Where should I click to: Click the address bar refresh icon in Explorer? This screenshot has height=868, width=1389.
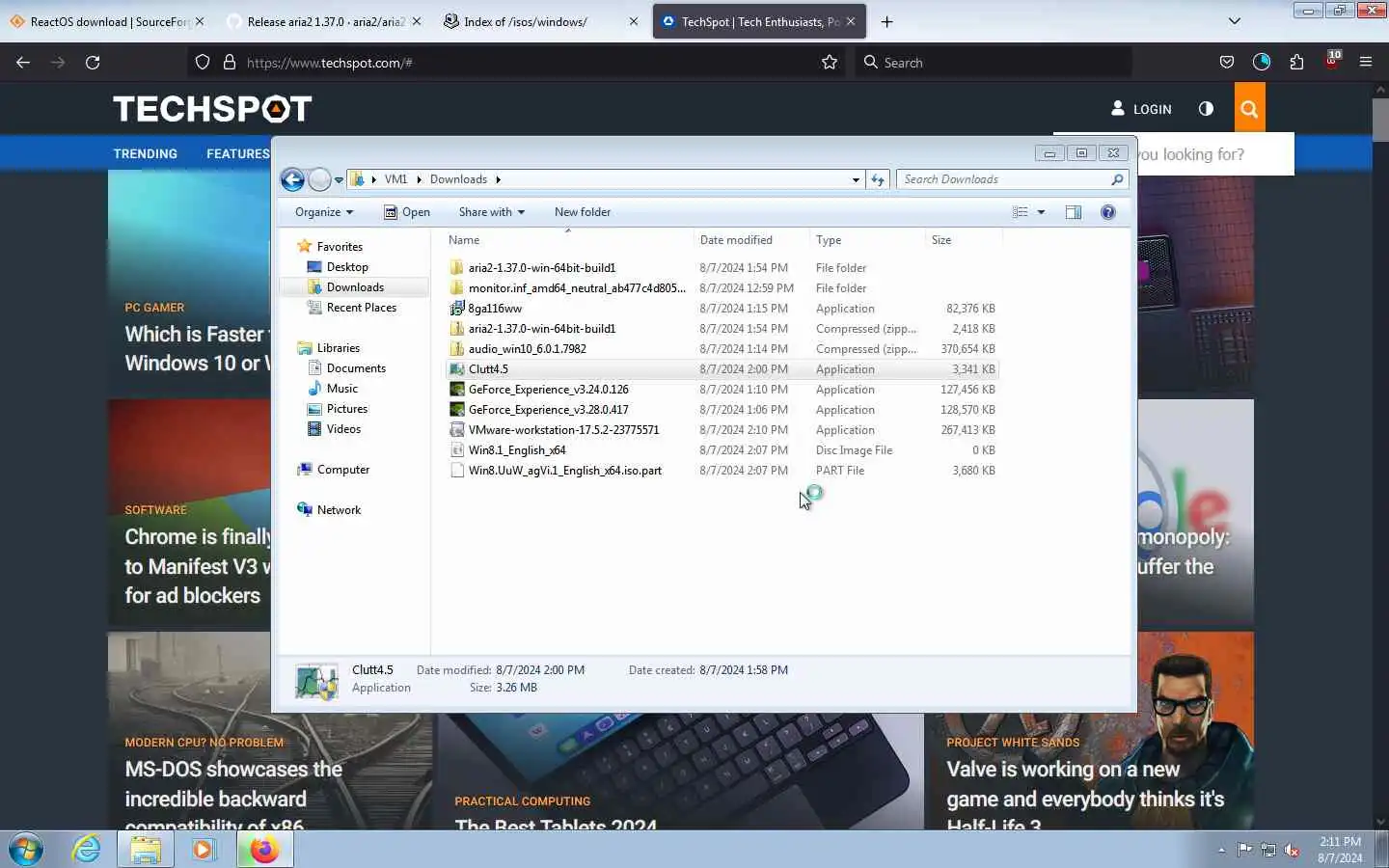(877, 179)
